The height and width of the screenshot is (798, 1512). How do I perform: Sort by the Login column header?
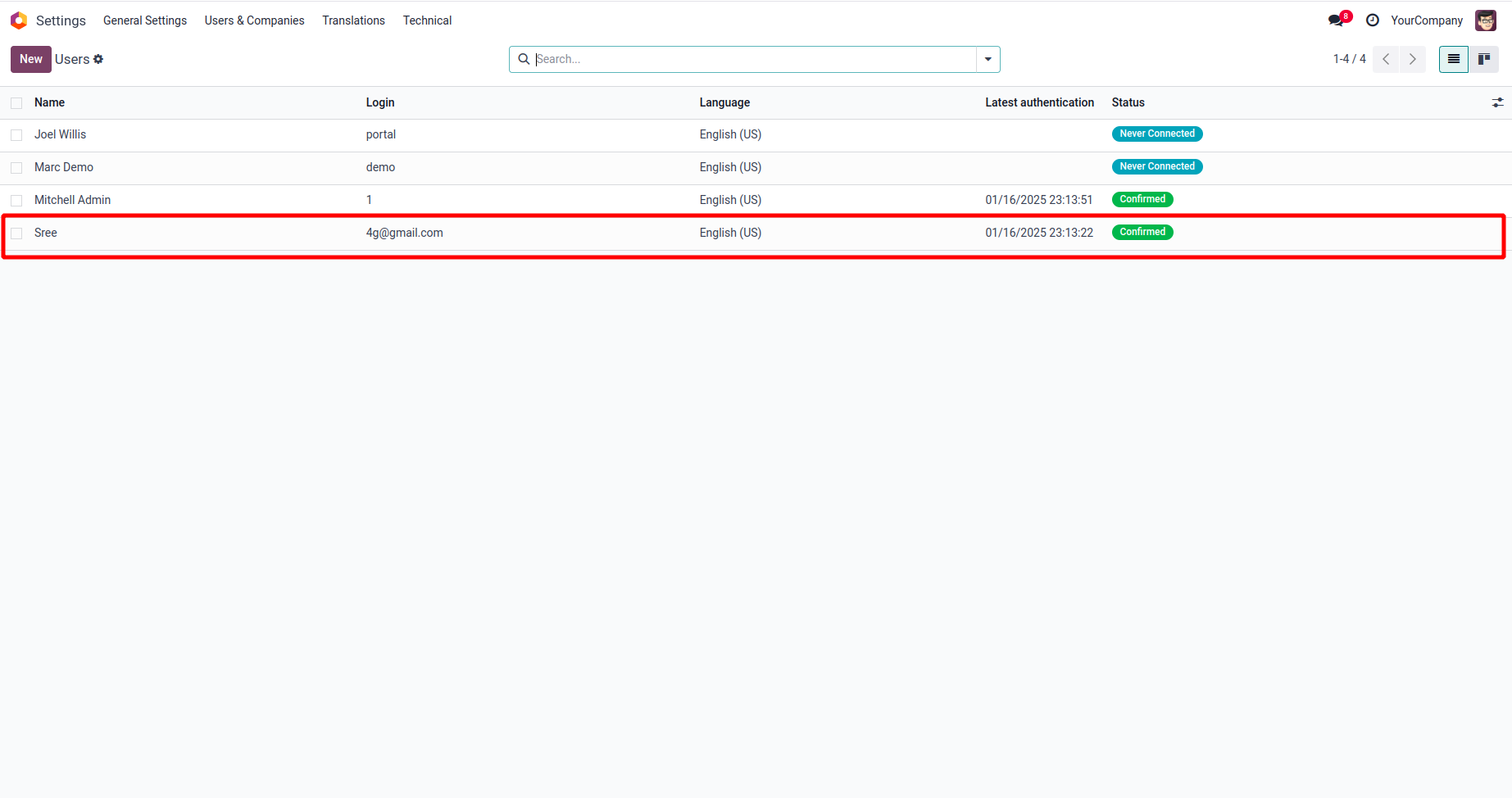pos(380,102)
